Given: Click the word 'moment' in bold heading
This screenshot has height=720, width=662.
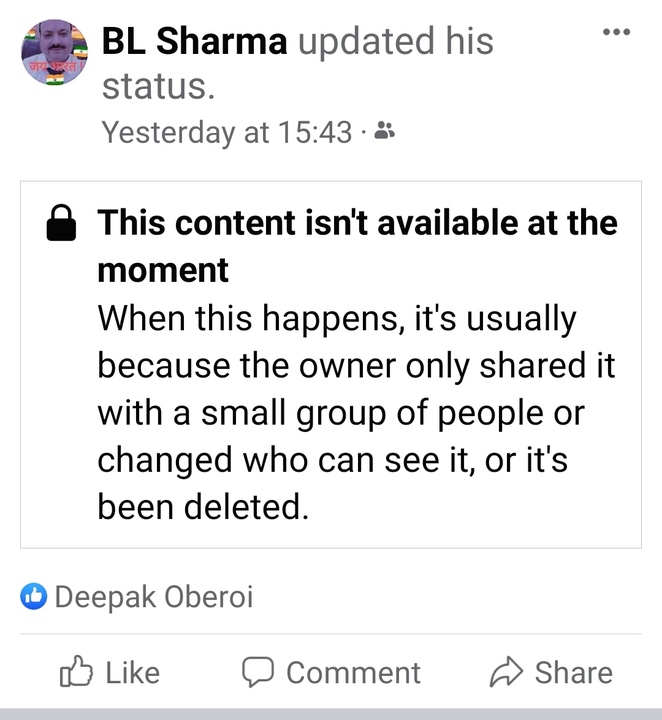Looking at the screenshot, I should (163, 270).
